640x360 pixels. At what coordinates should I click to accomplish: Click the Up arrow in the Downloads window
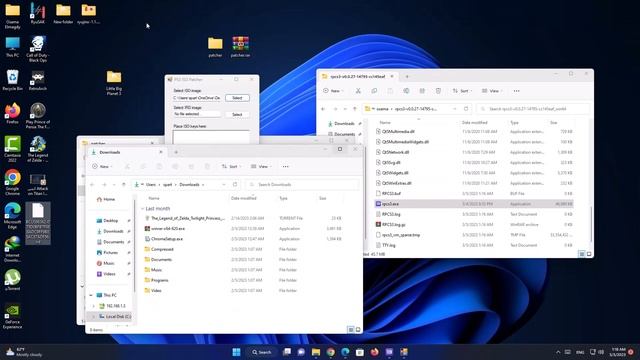(124, 184)
